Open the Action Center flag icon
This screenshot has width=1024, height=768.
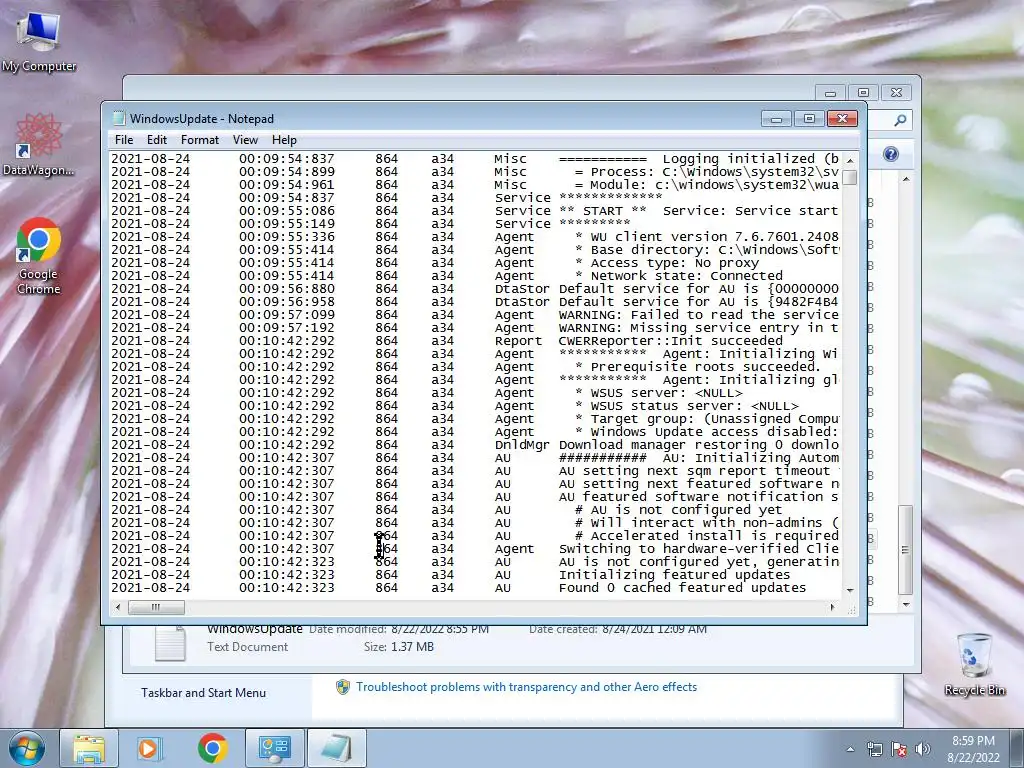[899, 750]
